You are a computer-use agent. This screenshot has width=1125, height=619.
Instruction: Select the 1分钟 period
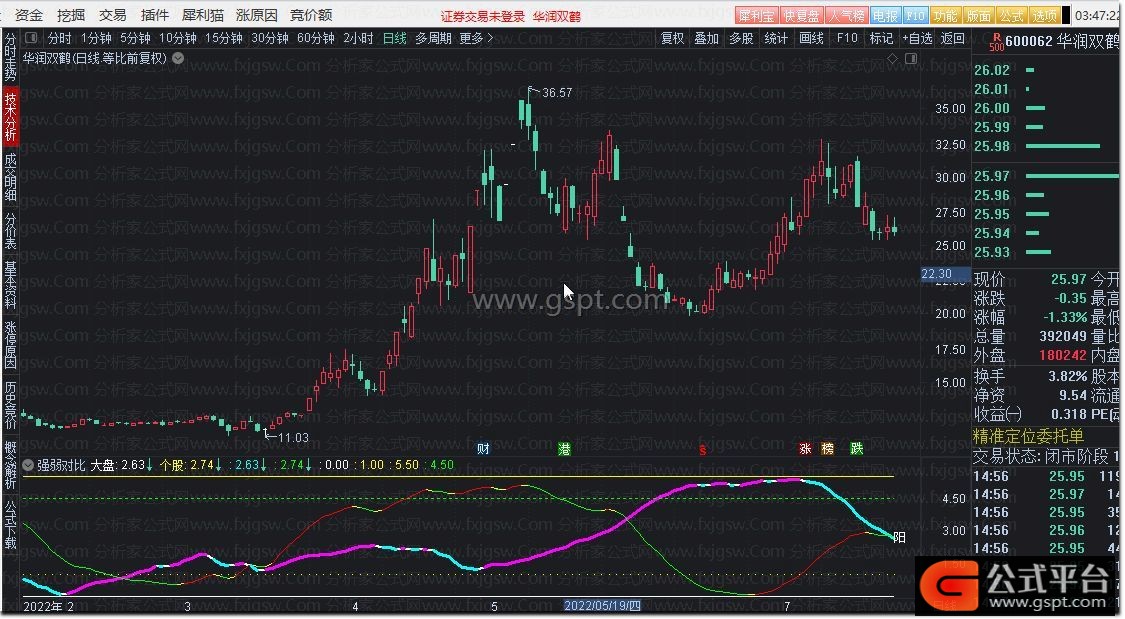tap(96, 38)
